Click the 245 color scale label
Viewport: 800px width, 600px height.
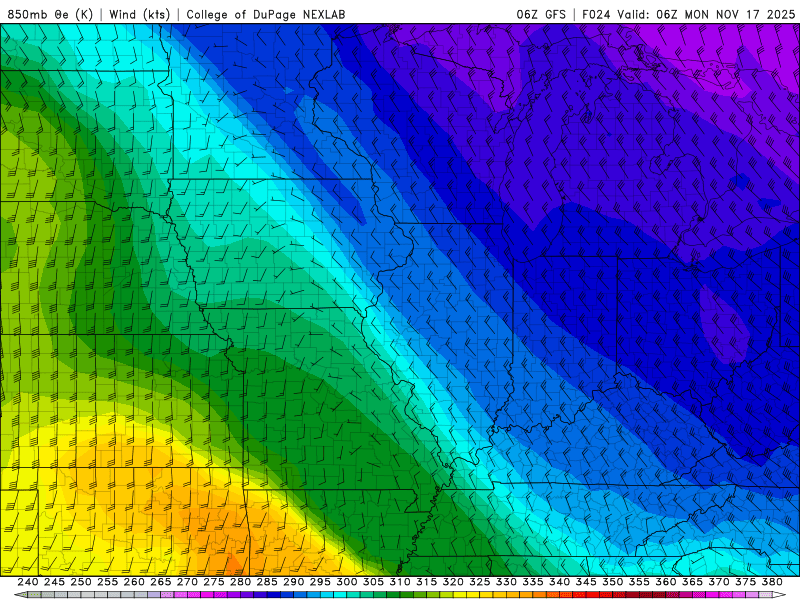(x=54, y=582)
